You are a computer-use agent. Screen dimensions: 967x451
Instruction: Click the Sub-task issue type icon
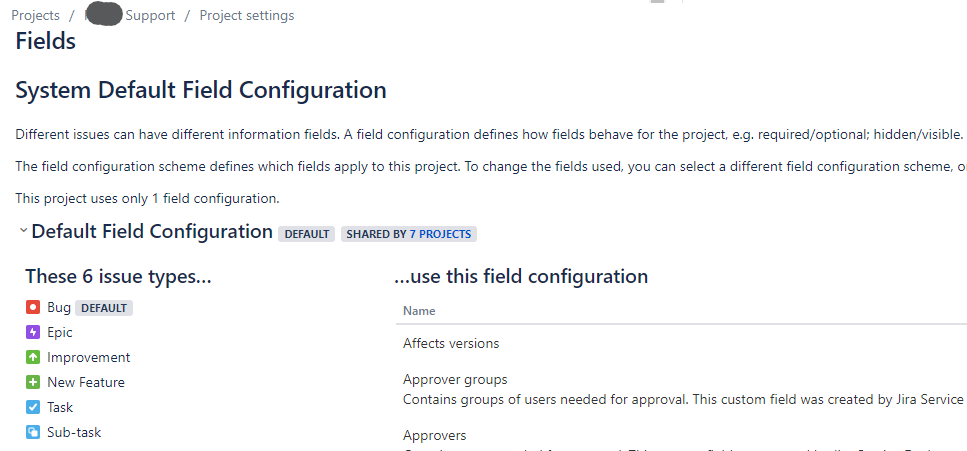pos(33,432)
